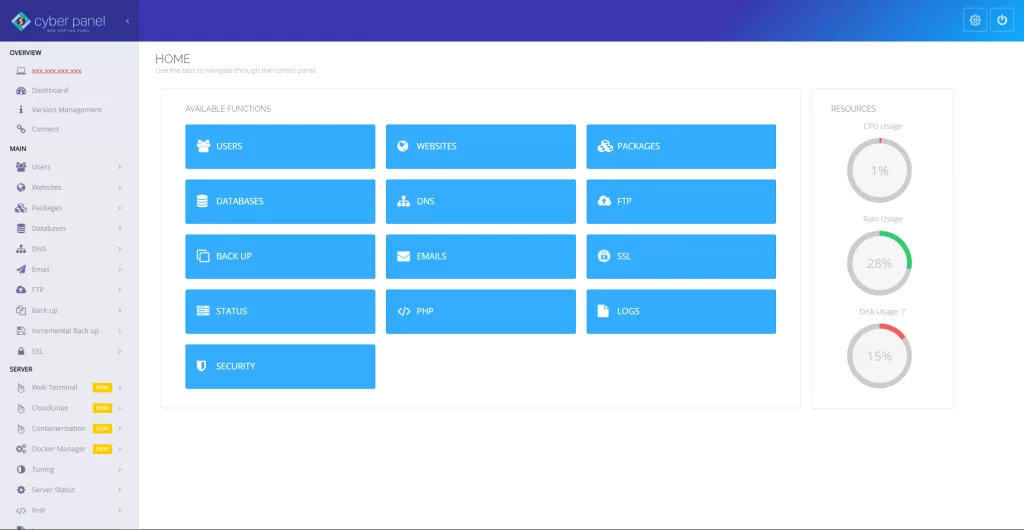Open the Back up sidebar item
The width and height of the screenshot is (1024, 530).
click(44, 311)
